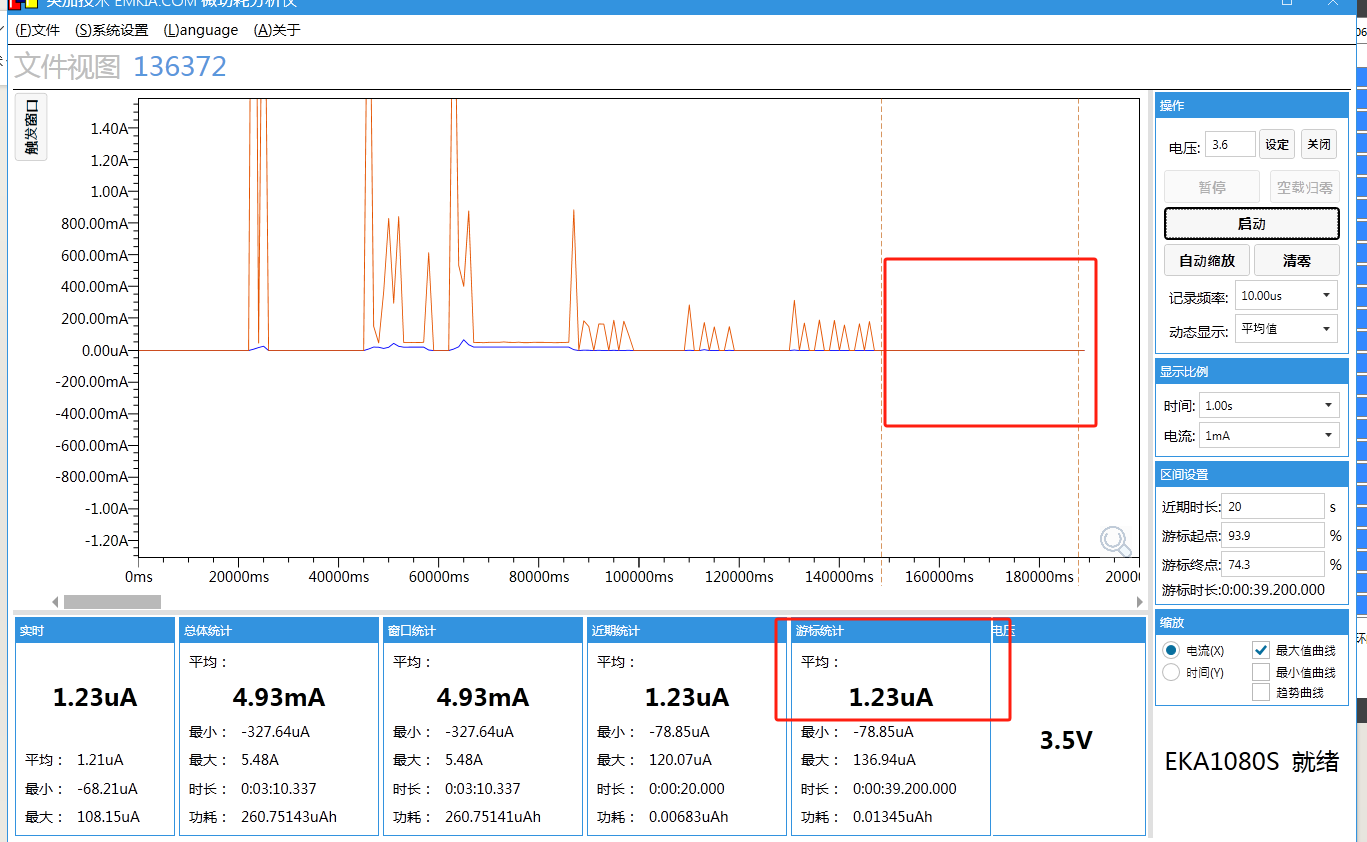Open the (A)关于 menu
The image size is (1367, 842).
277,30
